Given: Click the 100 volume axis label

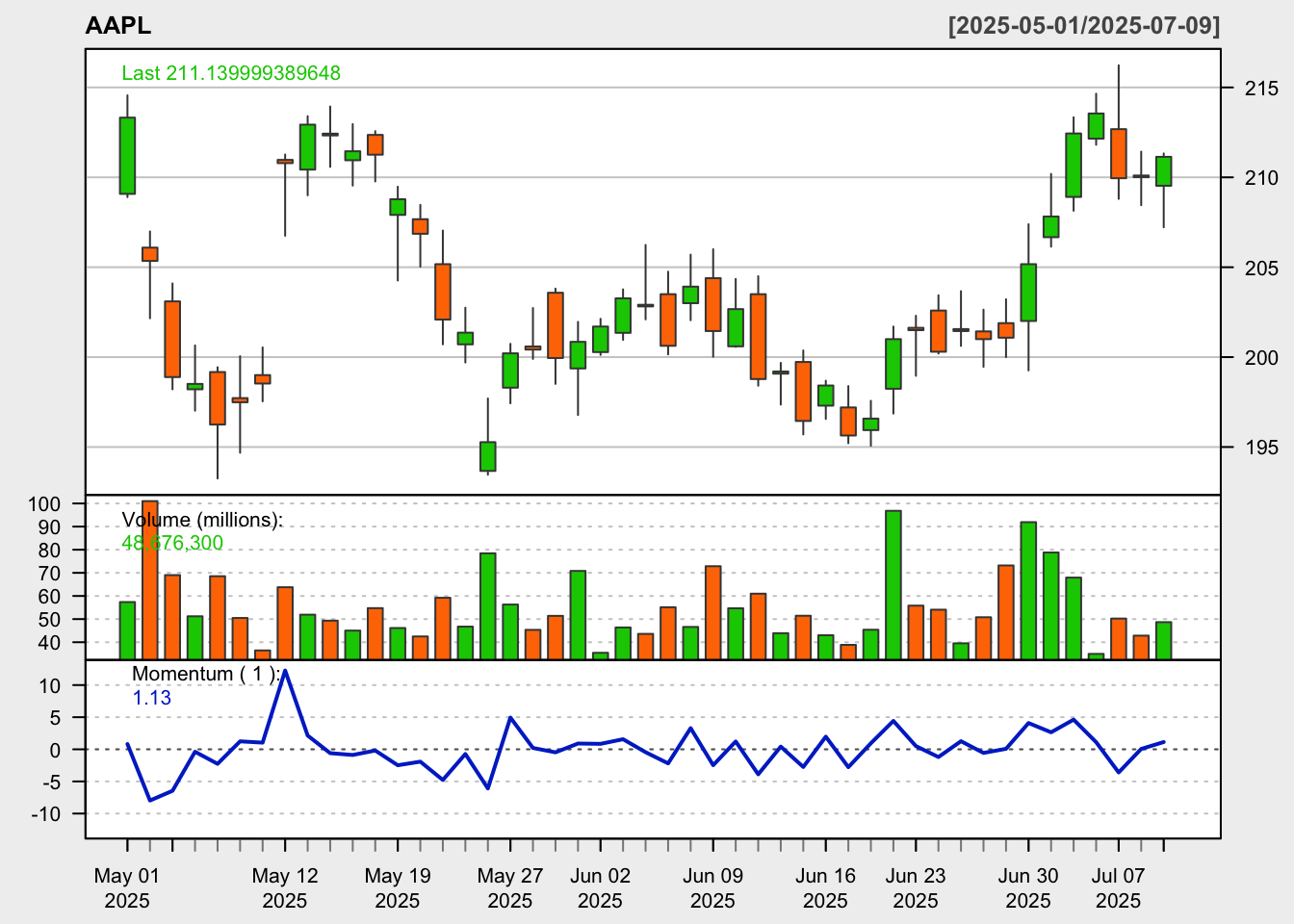Looking at the screenshot, I should click(44, 504).
